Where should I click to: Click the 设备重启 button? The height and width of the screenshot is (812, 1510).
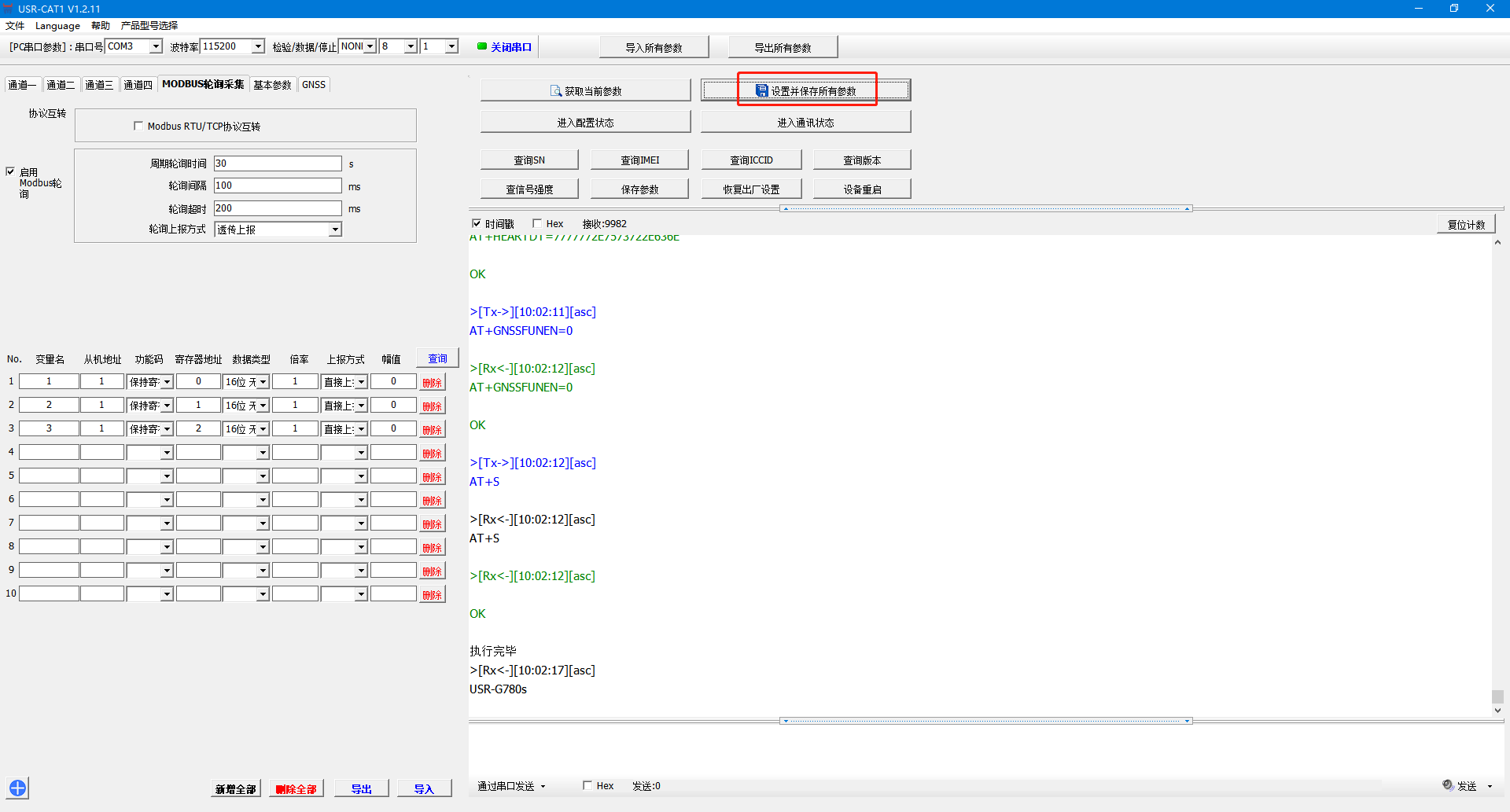pyautogui.click(x=862, y=189)
